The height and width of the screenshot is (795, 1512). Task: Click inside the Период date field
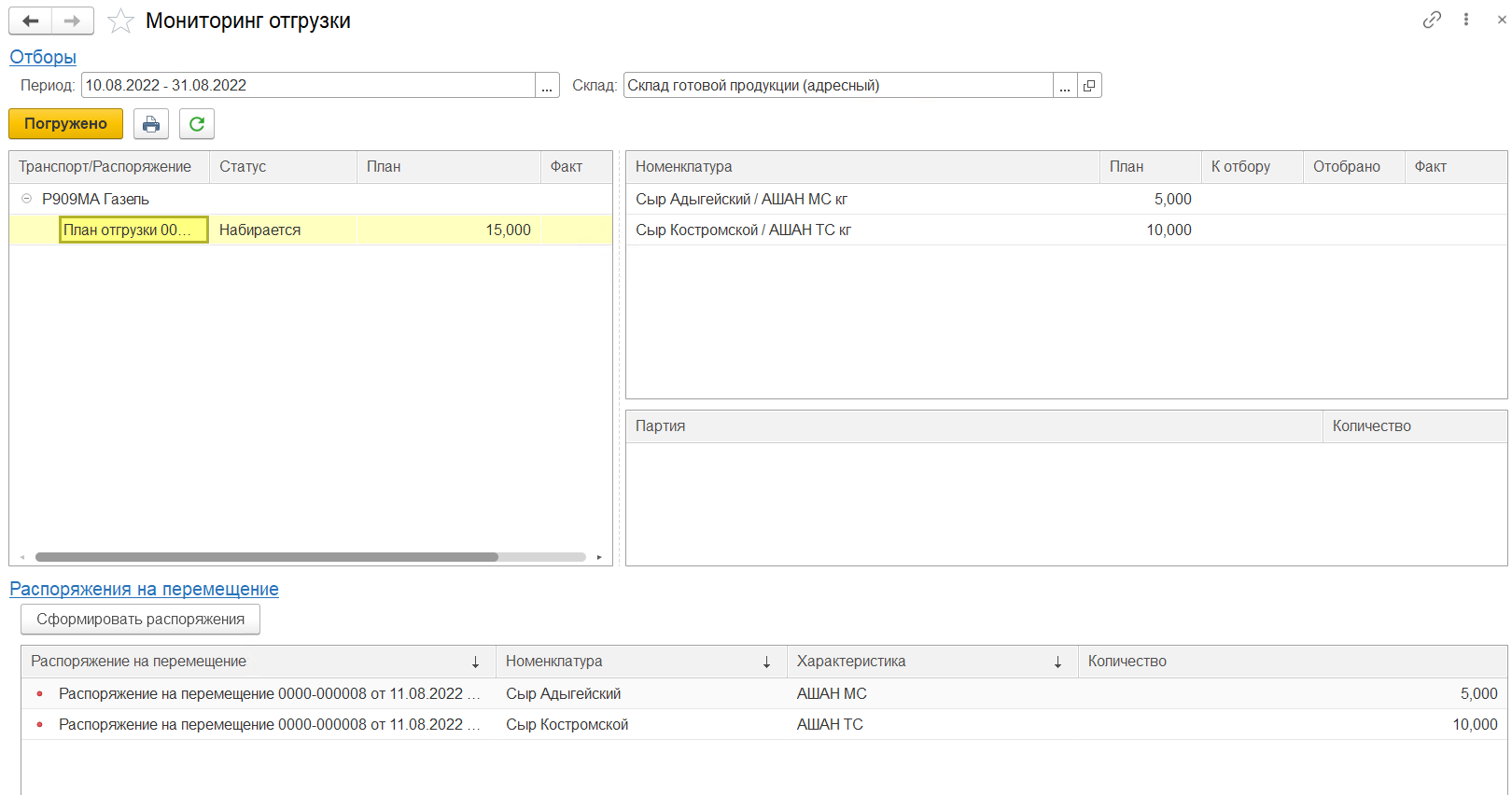(x=308, y=86)
